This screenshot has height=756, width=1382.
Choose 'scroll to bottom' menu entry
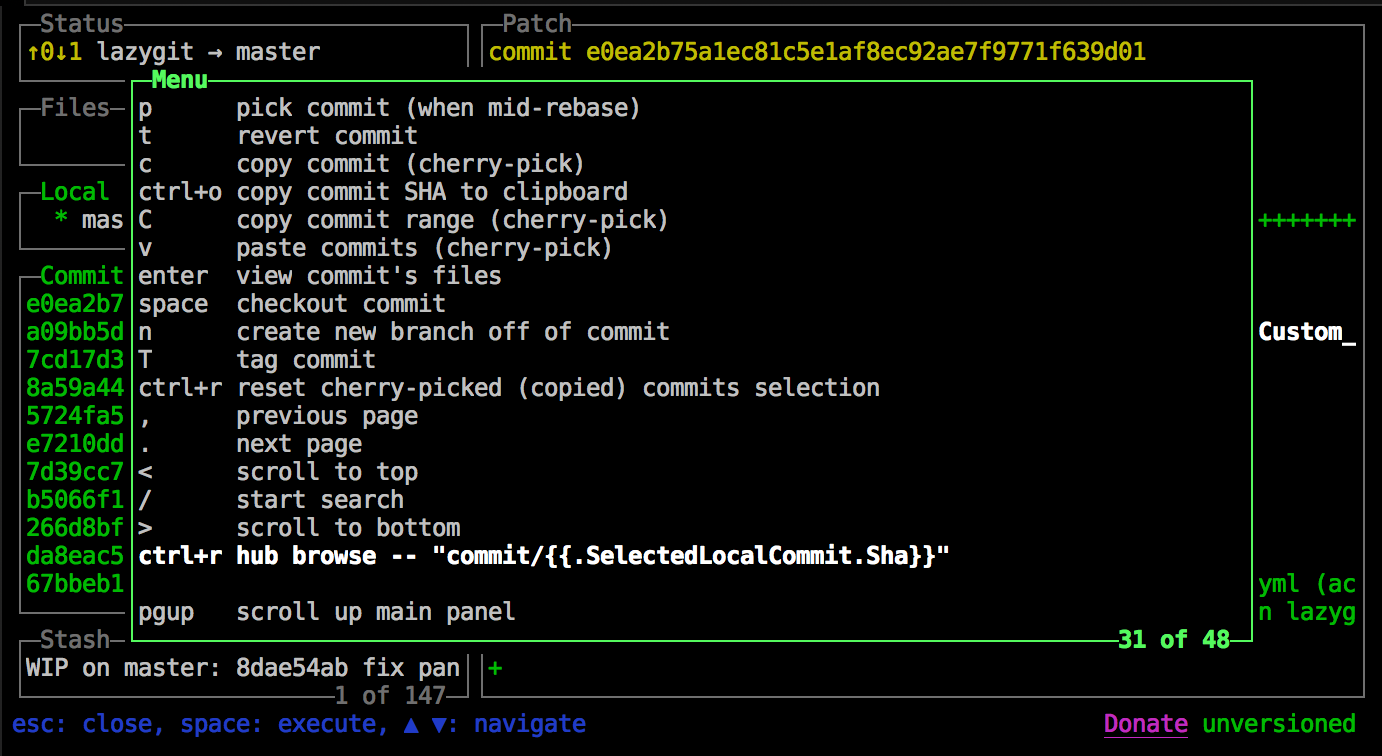[x=692, y=527]
